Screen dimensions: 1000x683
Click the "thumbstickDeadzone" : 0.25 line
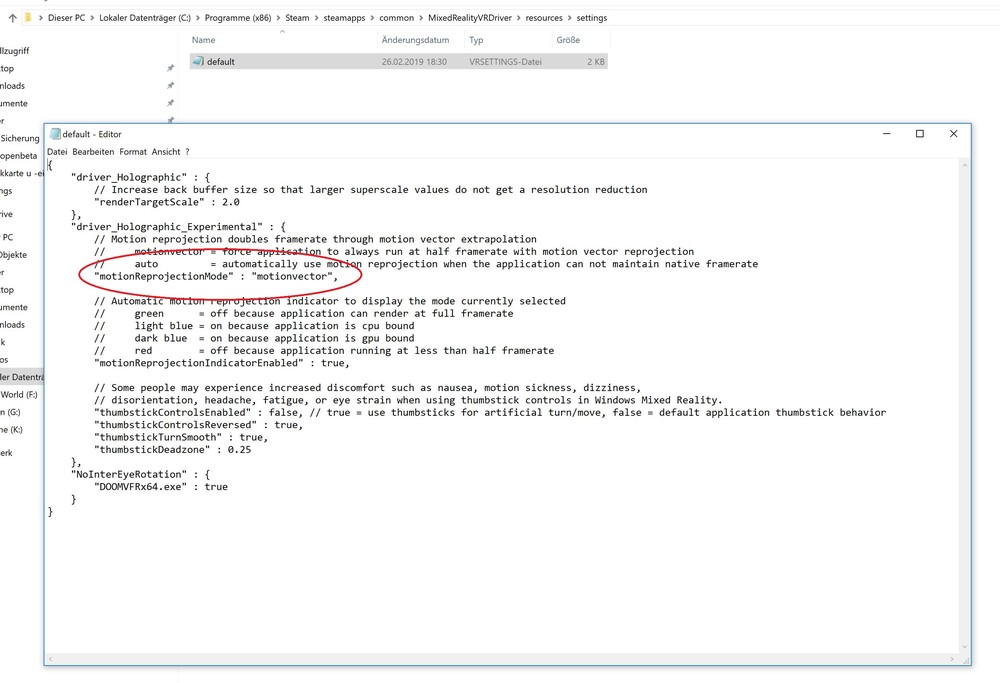click(172, 450)
